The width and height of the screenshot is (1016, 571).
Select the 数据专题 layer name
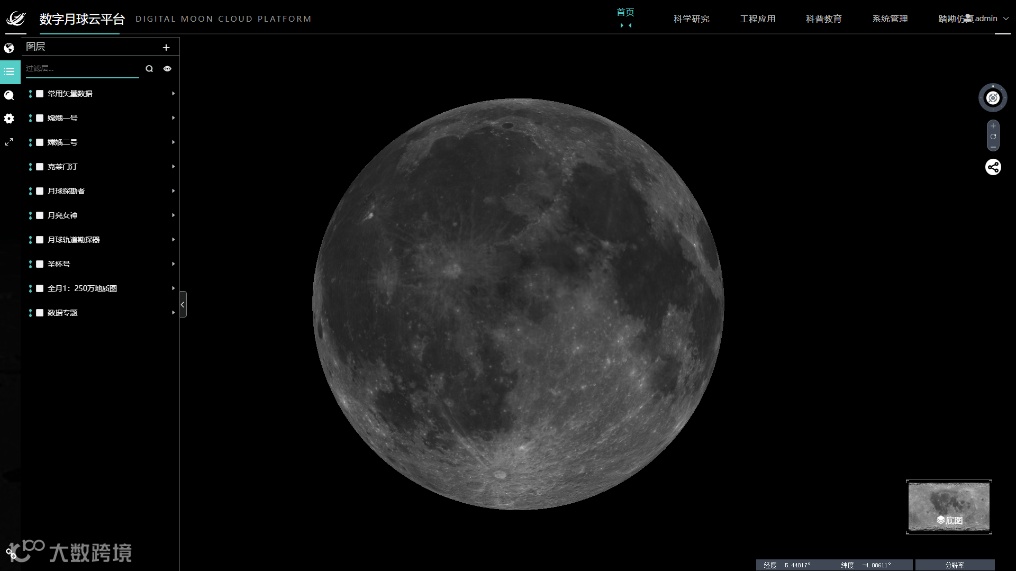tap(62, 312)
